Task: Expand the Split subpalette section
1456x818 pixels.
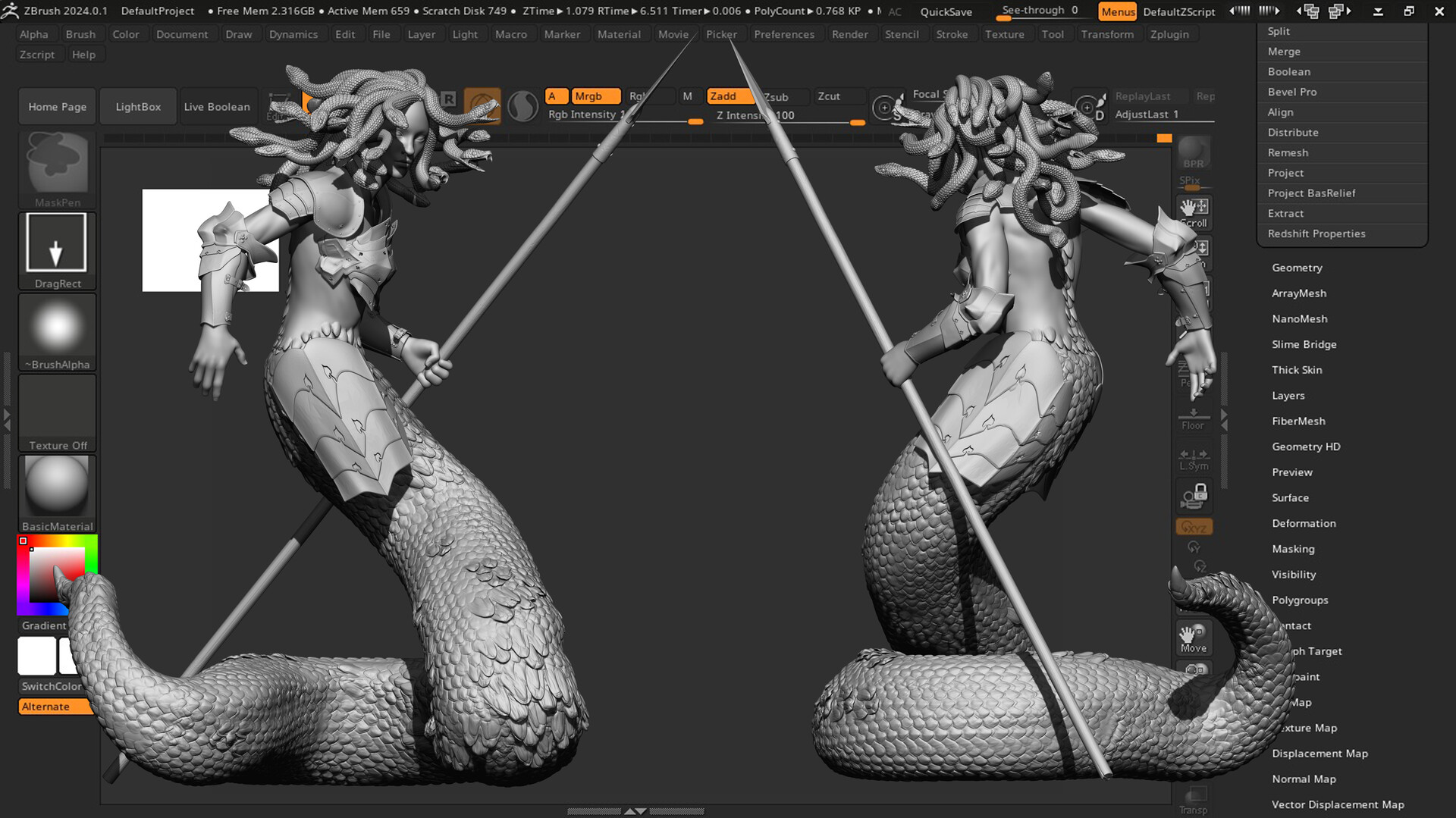Action: click(x=1342, y=31)
